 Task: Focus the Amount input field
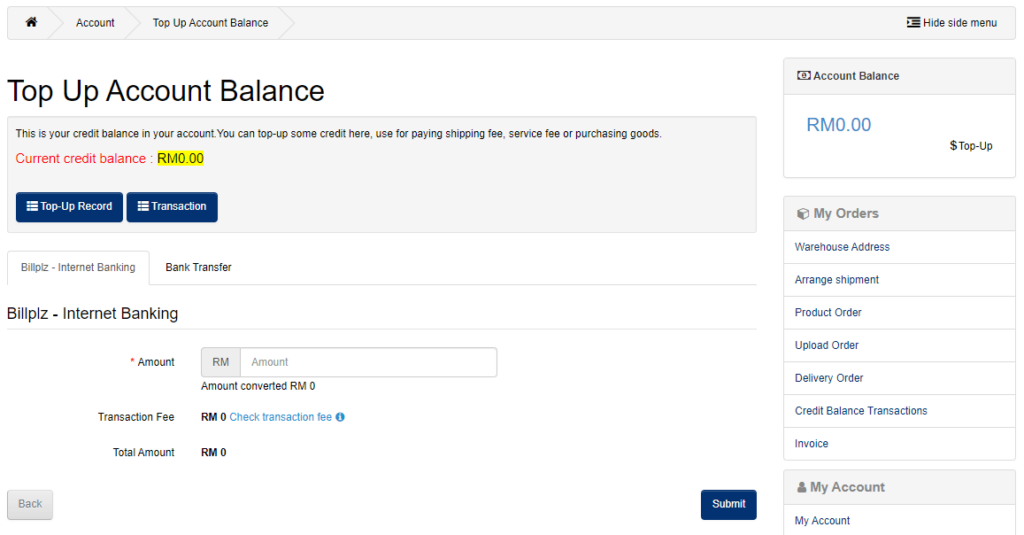coord(368,362)
